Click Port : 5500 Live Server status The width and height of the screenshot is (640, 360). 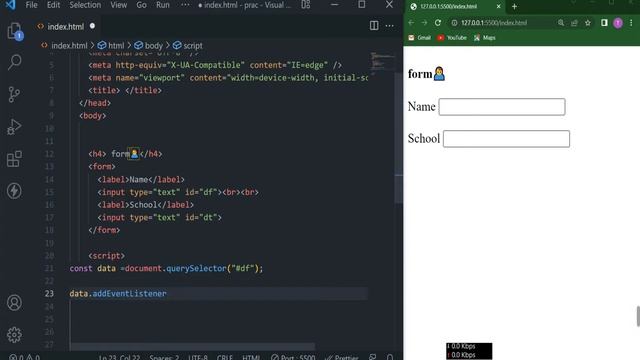[293, 357]
